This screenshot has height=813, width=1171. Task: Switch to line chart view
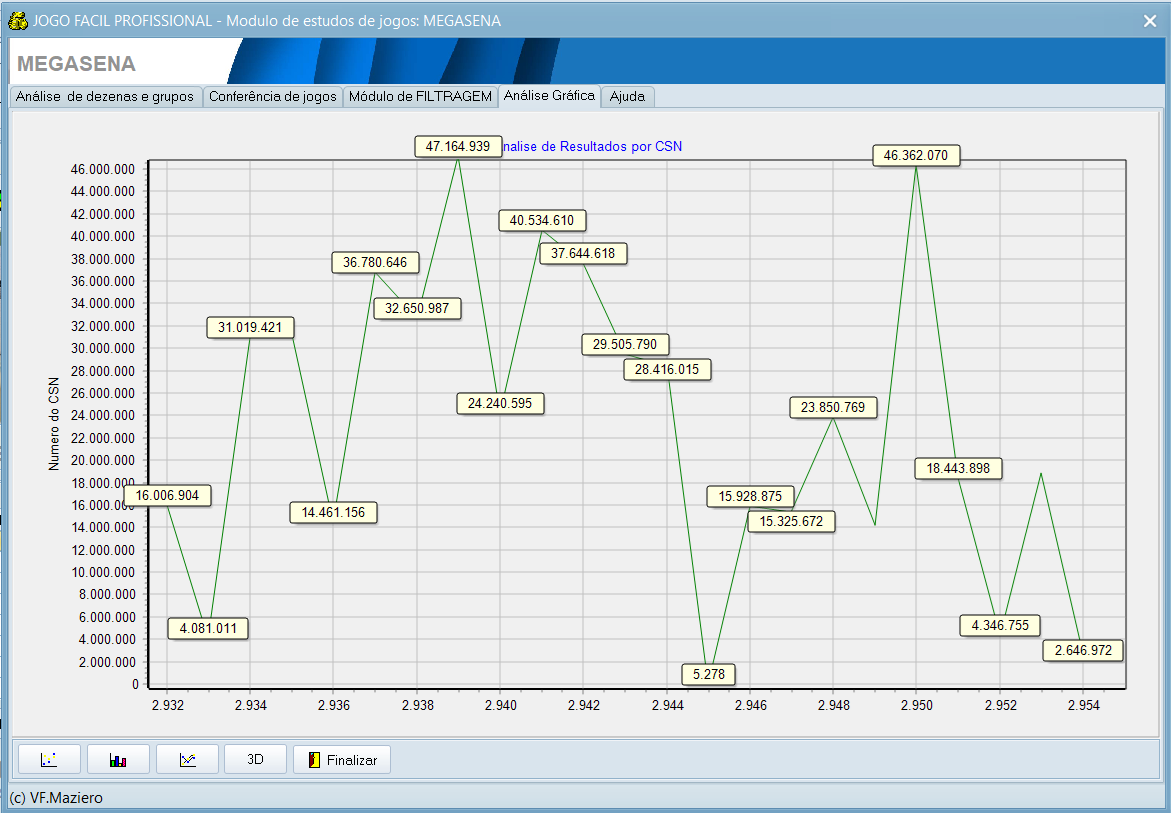coord(187,760)
